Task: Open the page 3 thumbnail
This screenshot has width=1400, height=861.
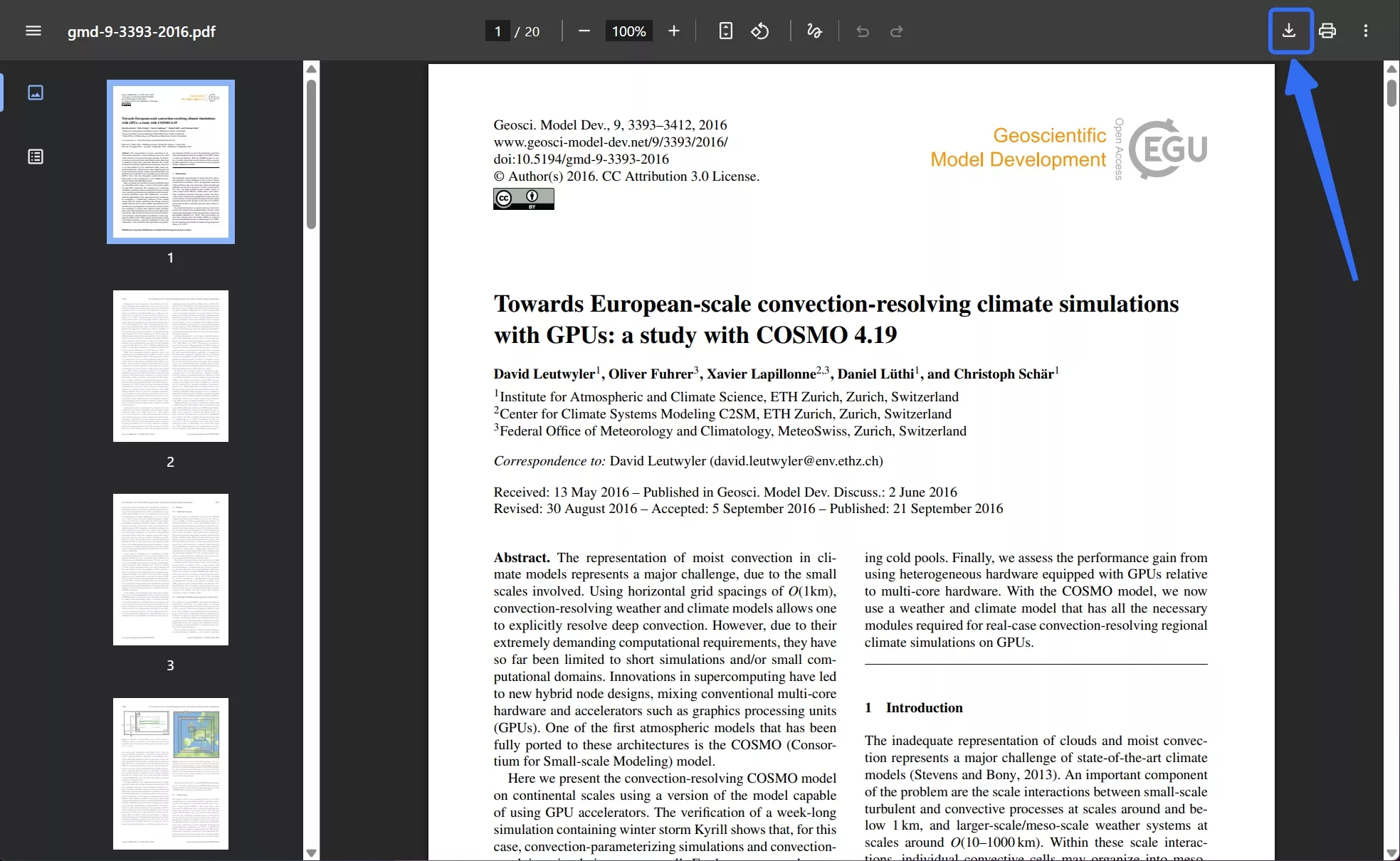Action: coord(171,569)
